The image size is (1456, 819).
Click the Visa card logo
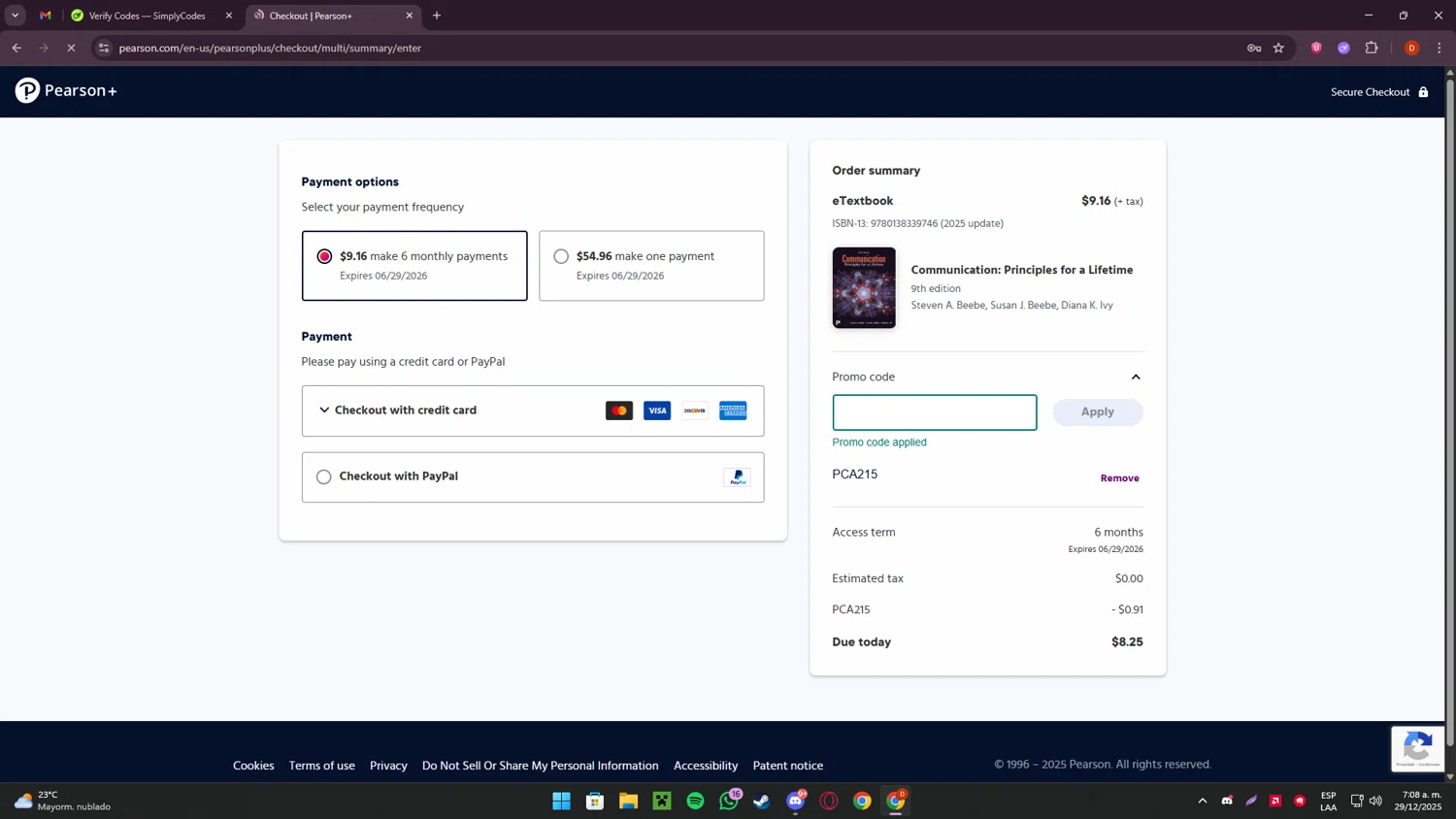[x=657, y=410]
